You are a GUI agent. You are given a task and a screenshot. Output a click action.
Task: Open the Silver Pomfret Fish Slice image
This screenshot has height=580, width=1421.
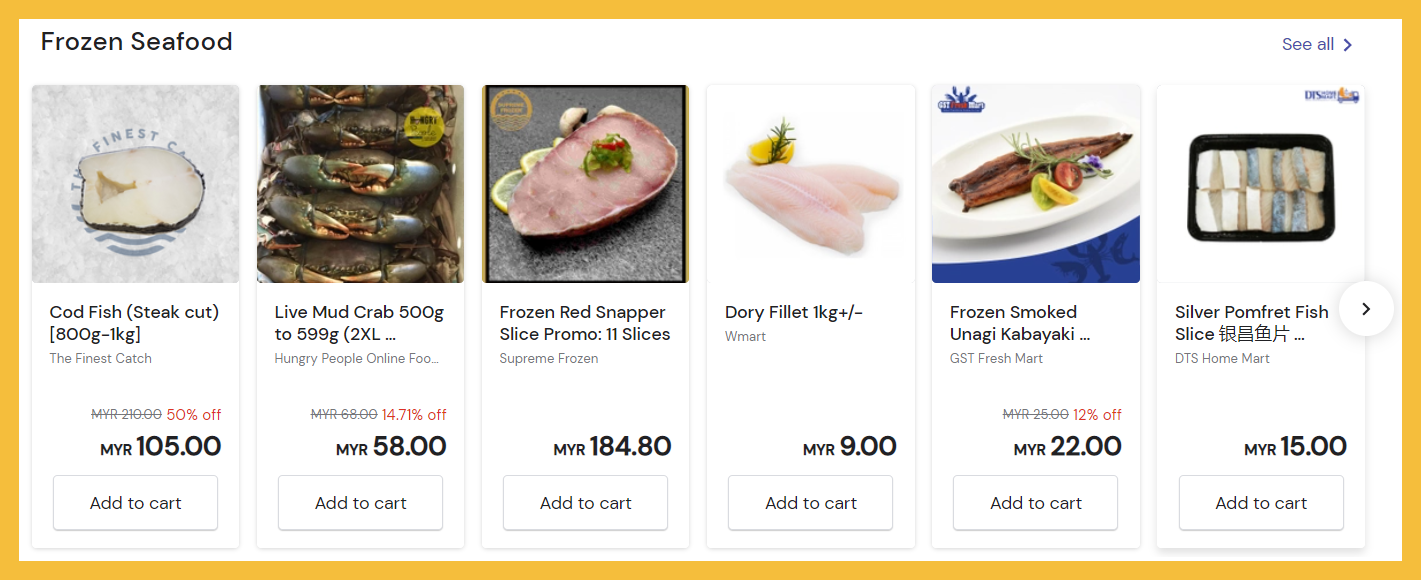tap(1261, 184)
